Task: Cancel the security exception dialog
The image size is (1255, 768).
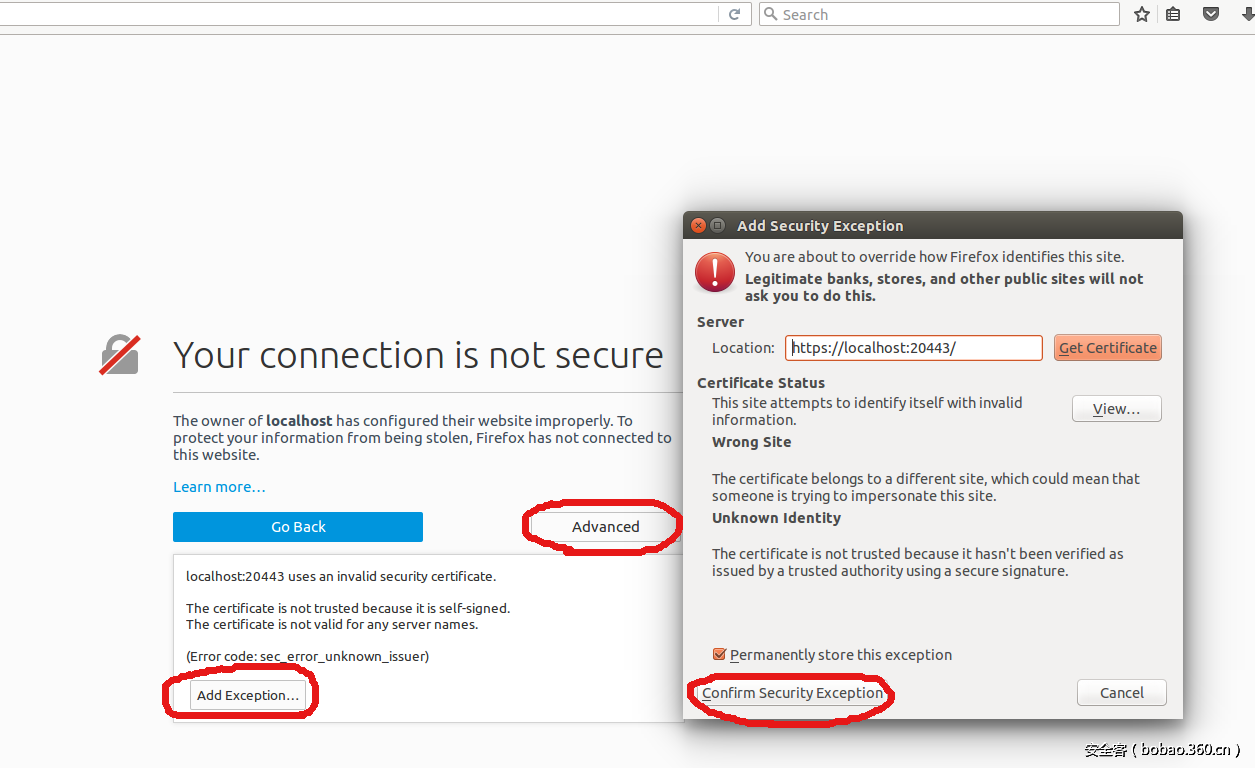Action: 1121,693
